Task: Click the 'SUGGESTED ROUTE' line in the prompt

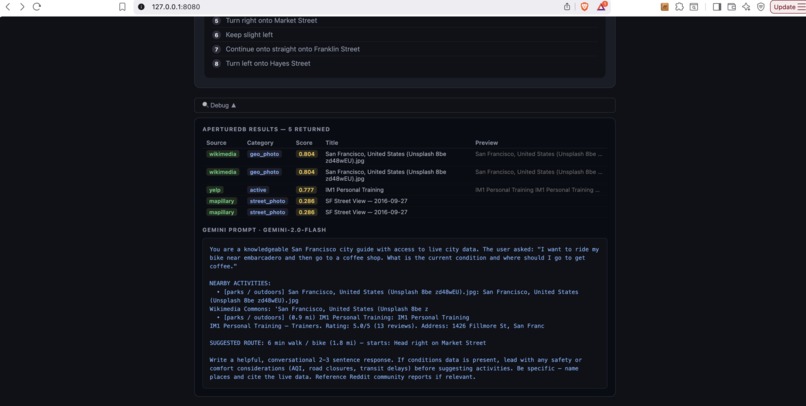Action: [347, 343]
